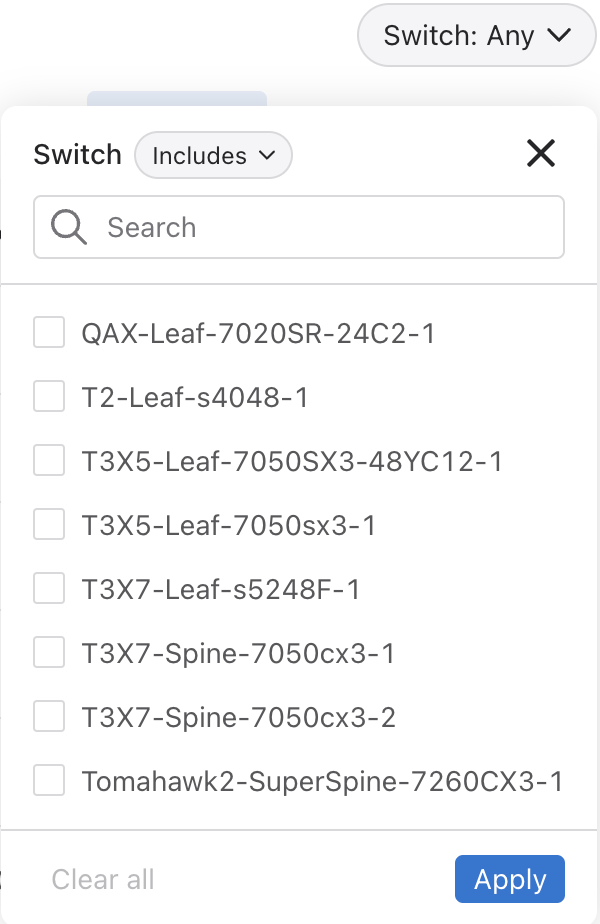Click the magnifier search icon

point(69,228)
